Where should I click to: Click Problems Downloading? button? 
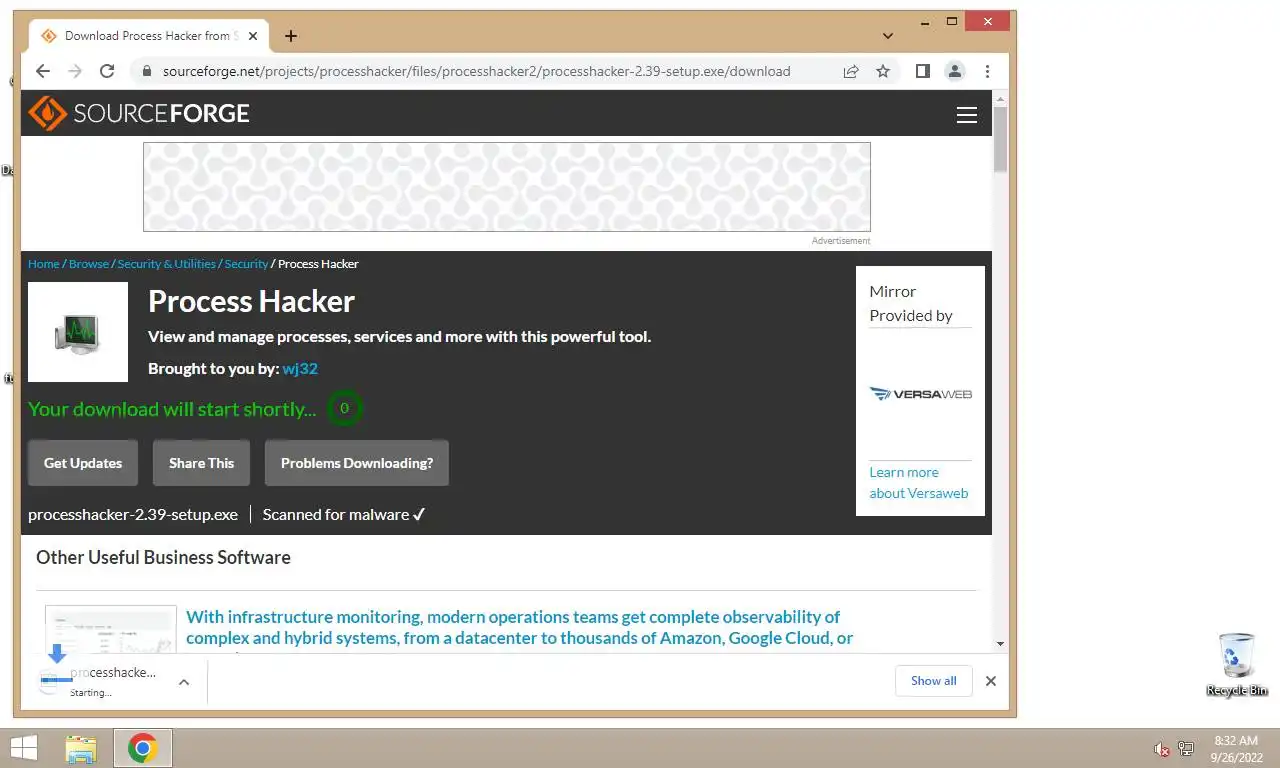click(x=357, y=463)
